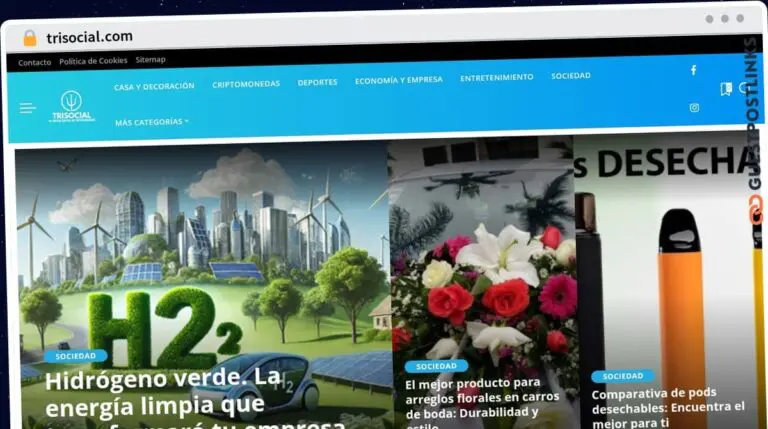Open the Comparativa de pods desechables article

click(x=668, y=407)
